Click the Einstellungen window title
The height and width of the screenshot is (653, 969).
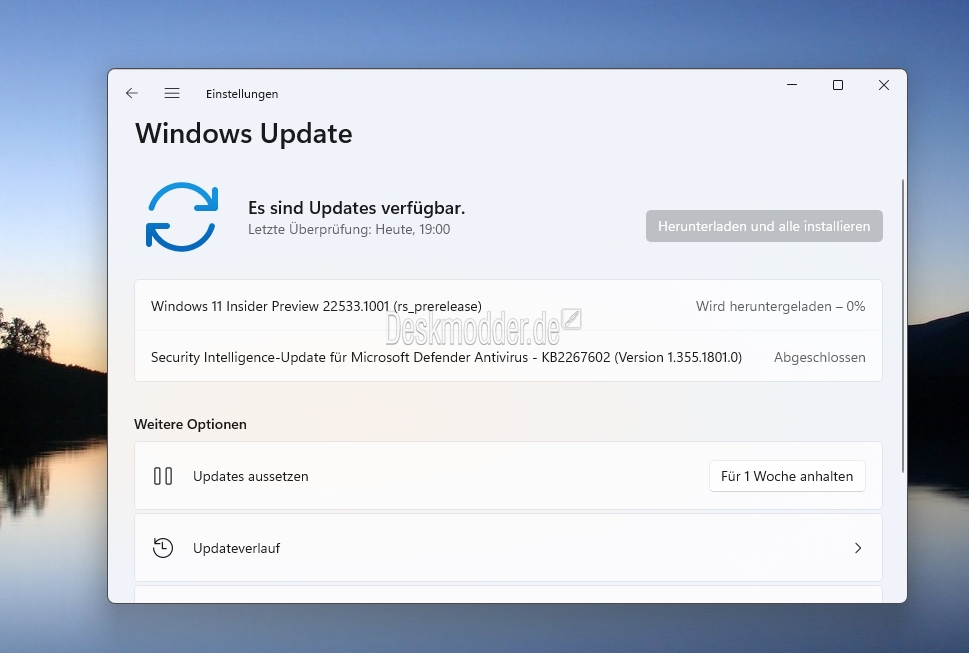(242, 94)
